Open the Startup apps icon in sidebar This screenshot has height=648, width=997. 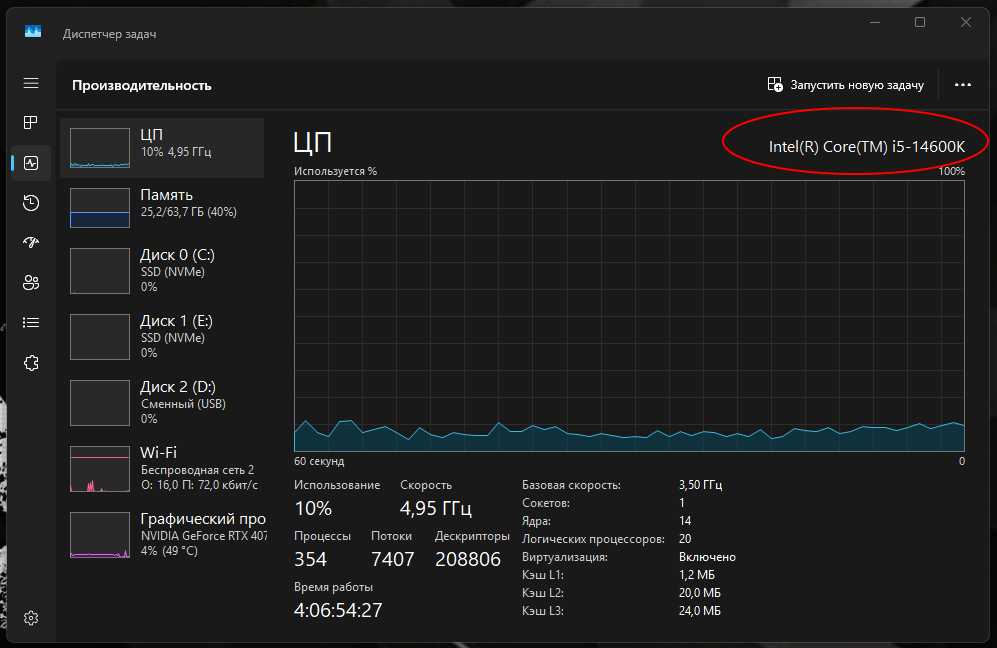[31, 242]
